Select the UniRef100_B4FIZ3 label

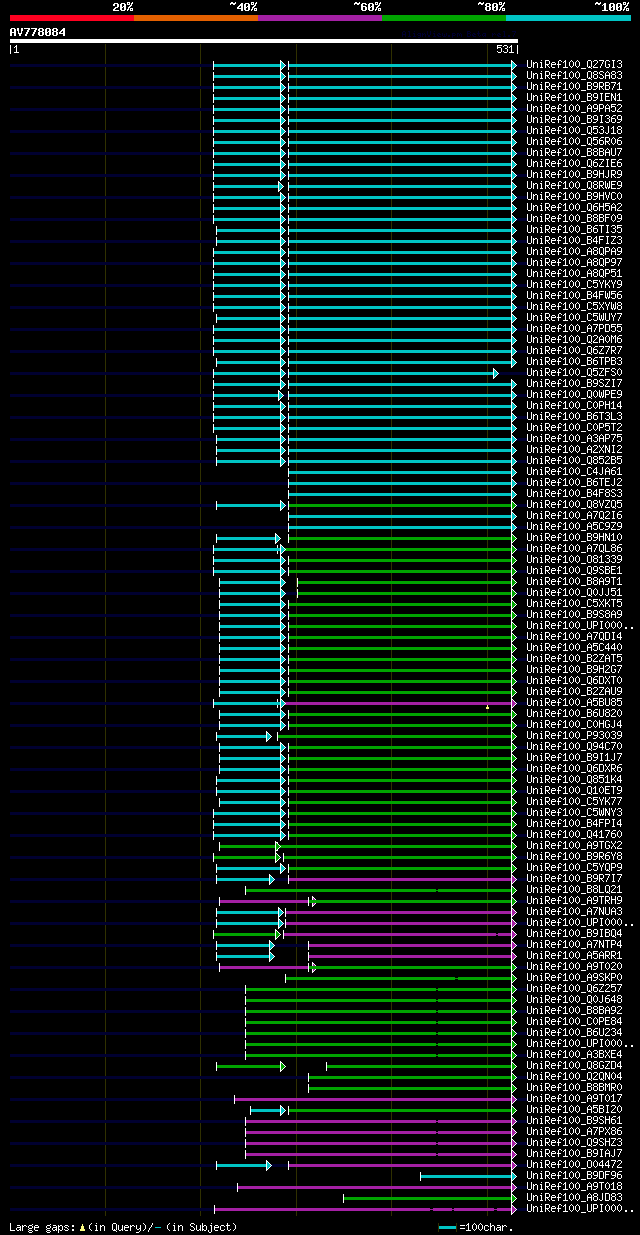574,240
